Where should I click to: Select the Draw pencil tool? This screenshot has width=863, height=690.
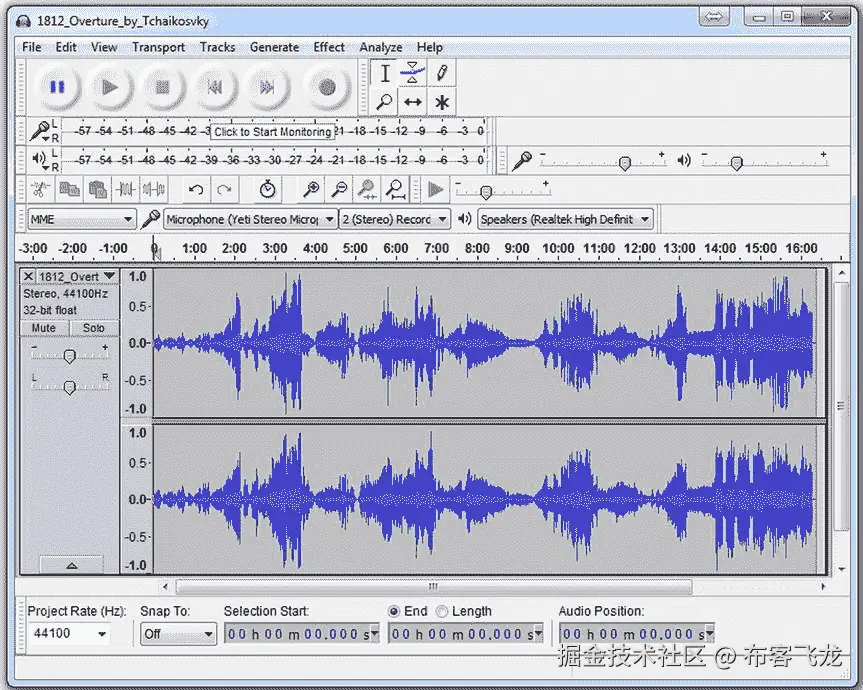441,73
